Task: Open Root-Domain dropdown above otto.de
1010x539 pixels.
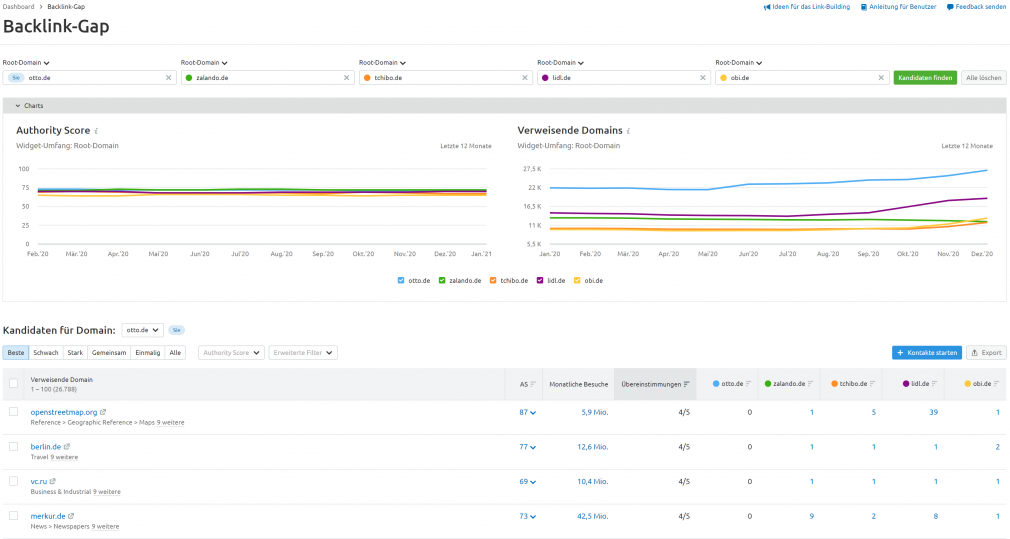Action: (26, 63)
